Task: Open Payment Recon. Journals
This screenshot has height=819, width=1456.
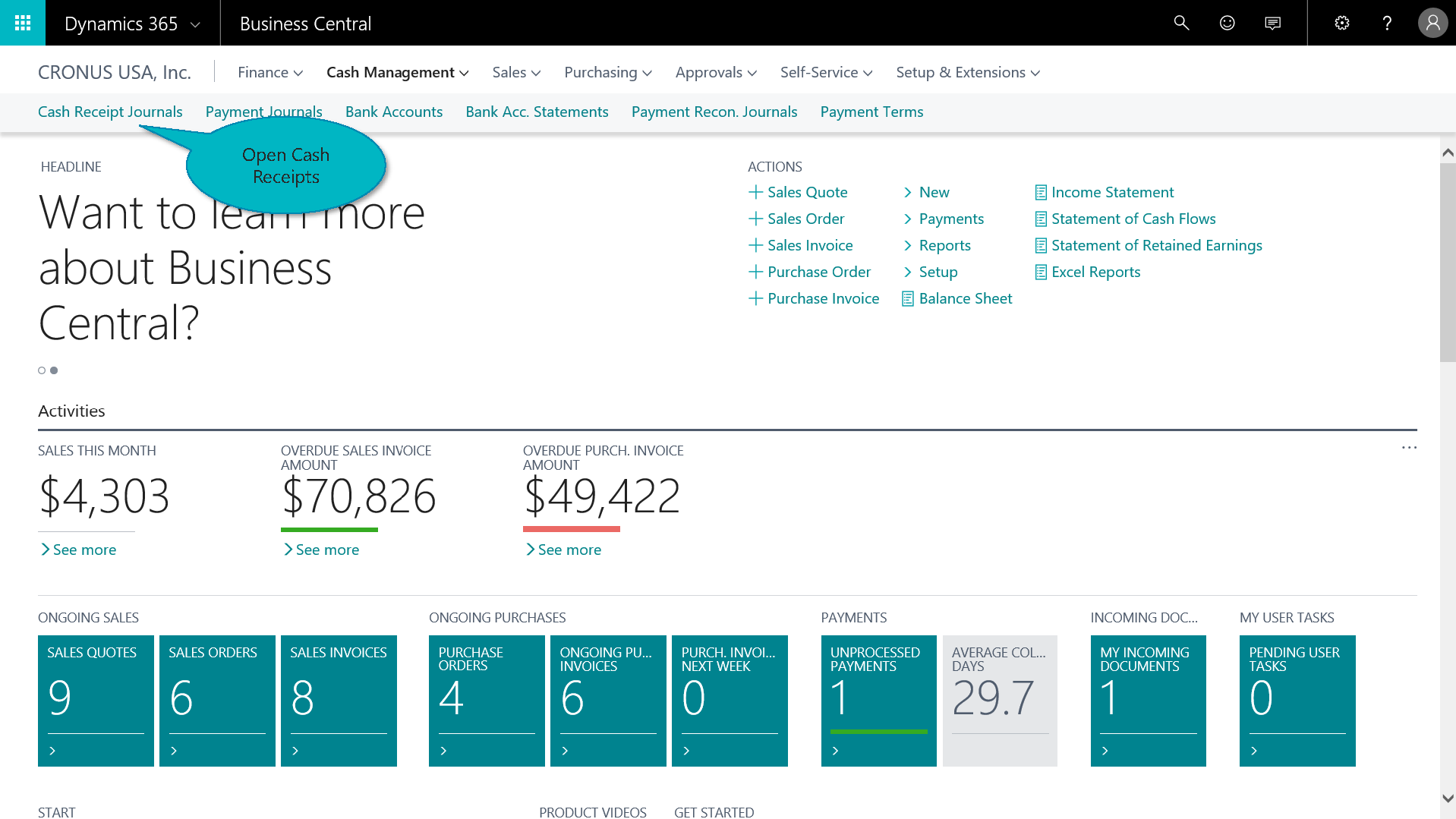Action: 714,112
